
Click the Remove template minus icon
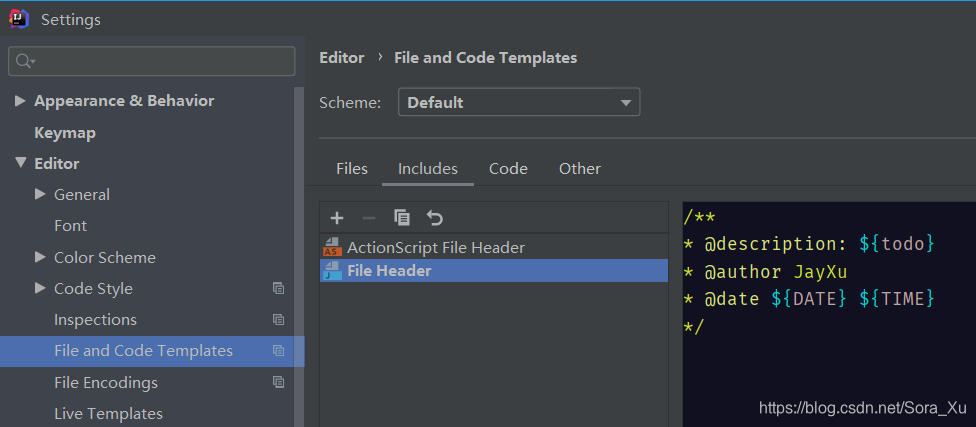369,218
